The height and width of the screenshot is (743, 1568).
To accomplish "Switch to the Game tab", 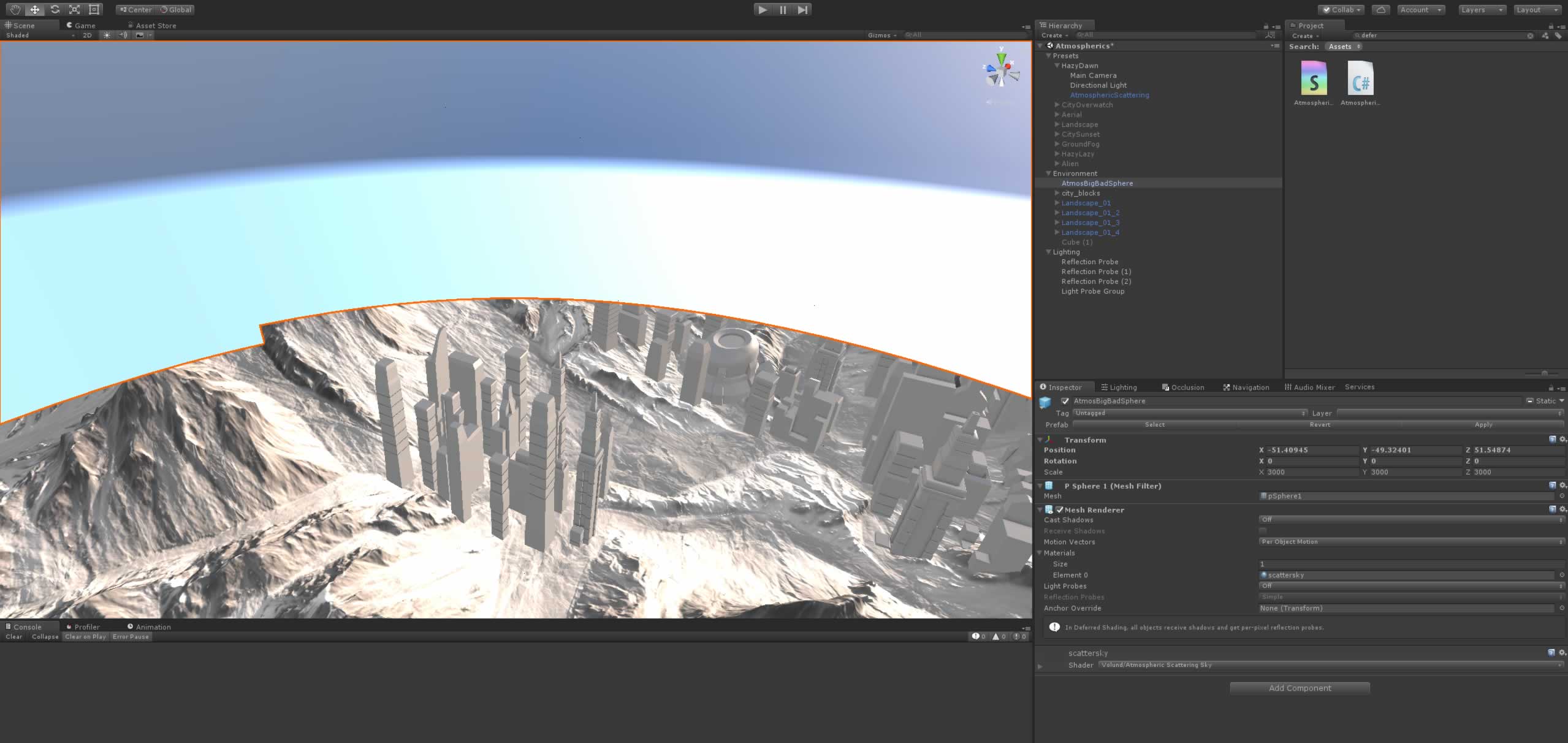I will [82, 25].
